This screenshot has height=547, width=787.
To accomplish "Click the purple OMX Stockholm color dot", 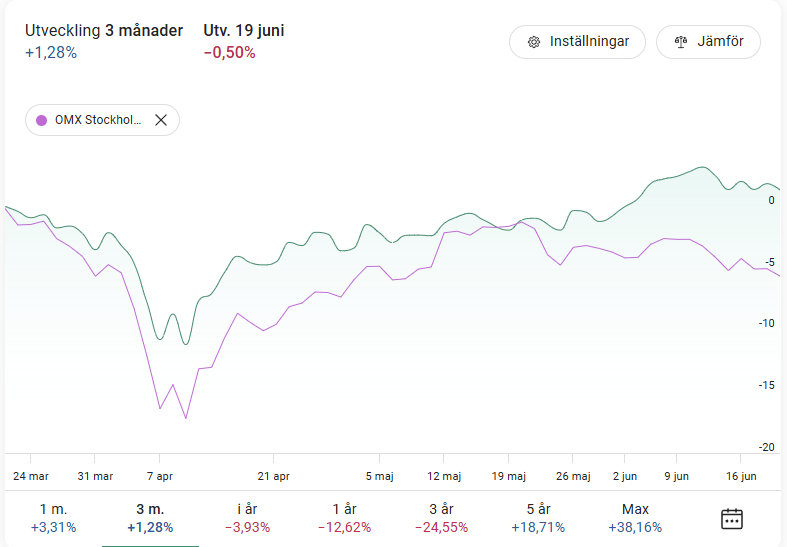I will coord(41,120).
